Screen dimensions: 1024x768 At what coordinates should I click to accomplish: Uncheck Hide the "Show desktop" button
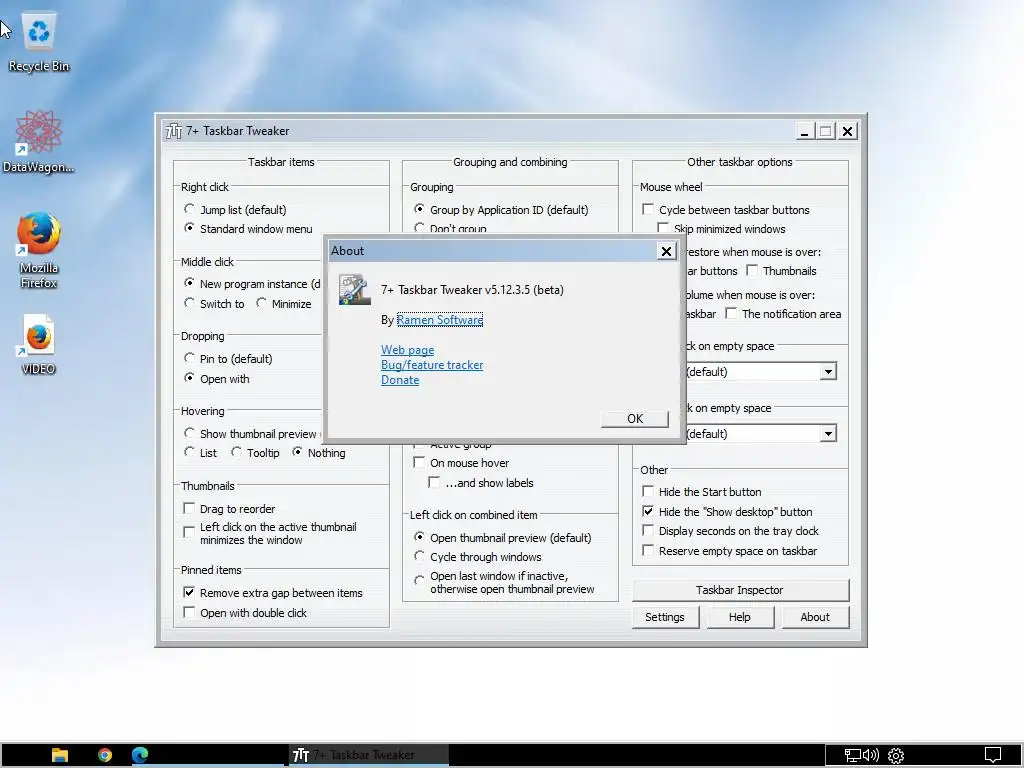pos(648,511)
